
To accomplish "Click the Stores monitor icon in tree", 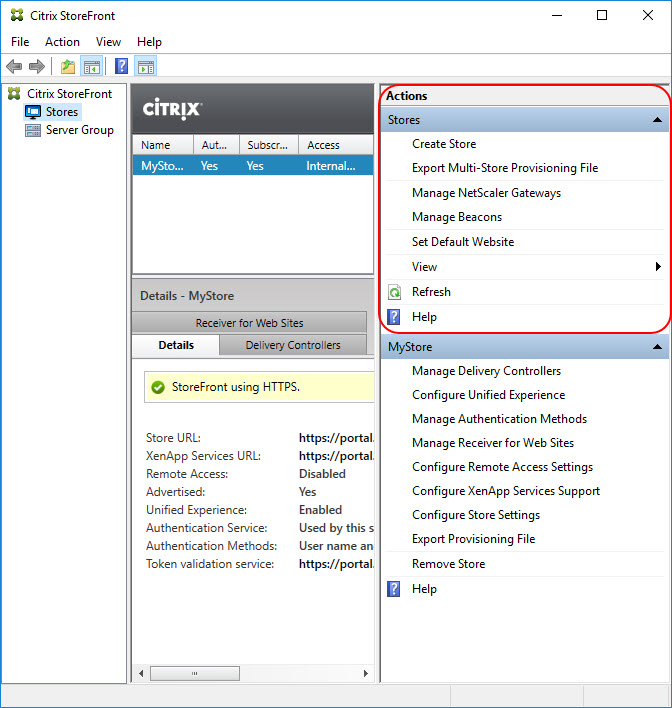I will 33,112.
